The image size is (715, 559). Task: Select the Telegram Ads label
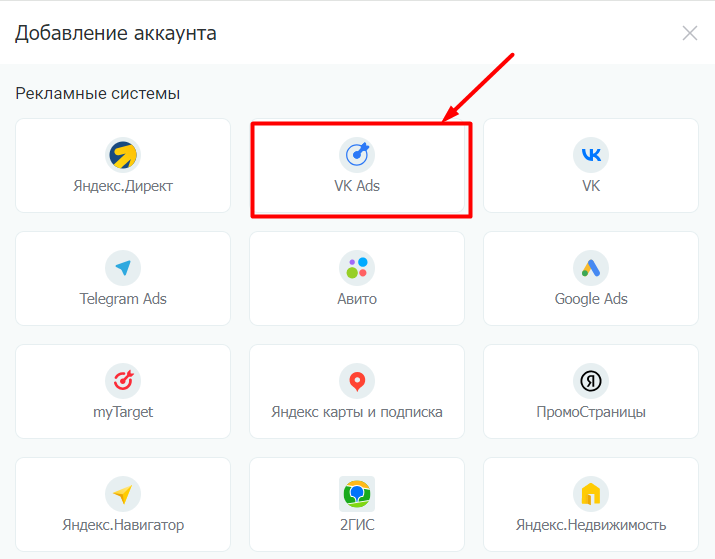pyautogui.click(x=123, y=299)
